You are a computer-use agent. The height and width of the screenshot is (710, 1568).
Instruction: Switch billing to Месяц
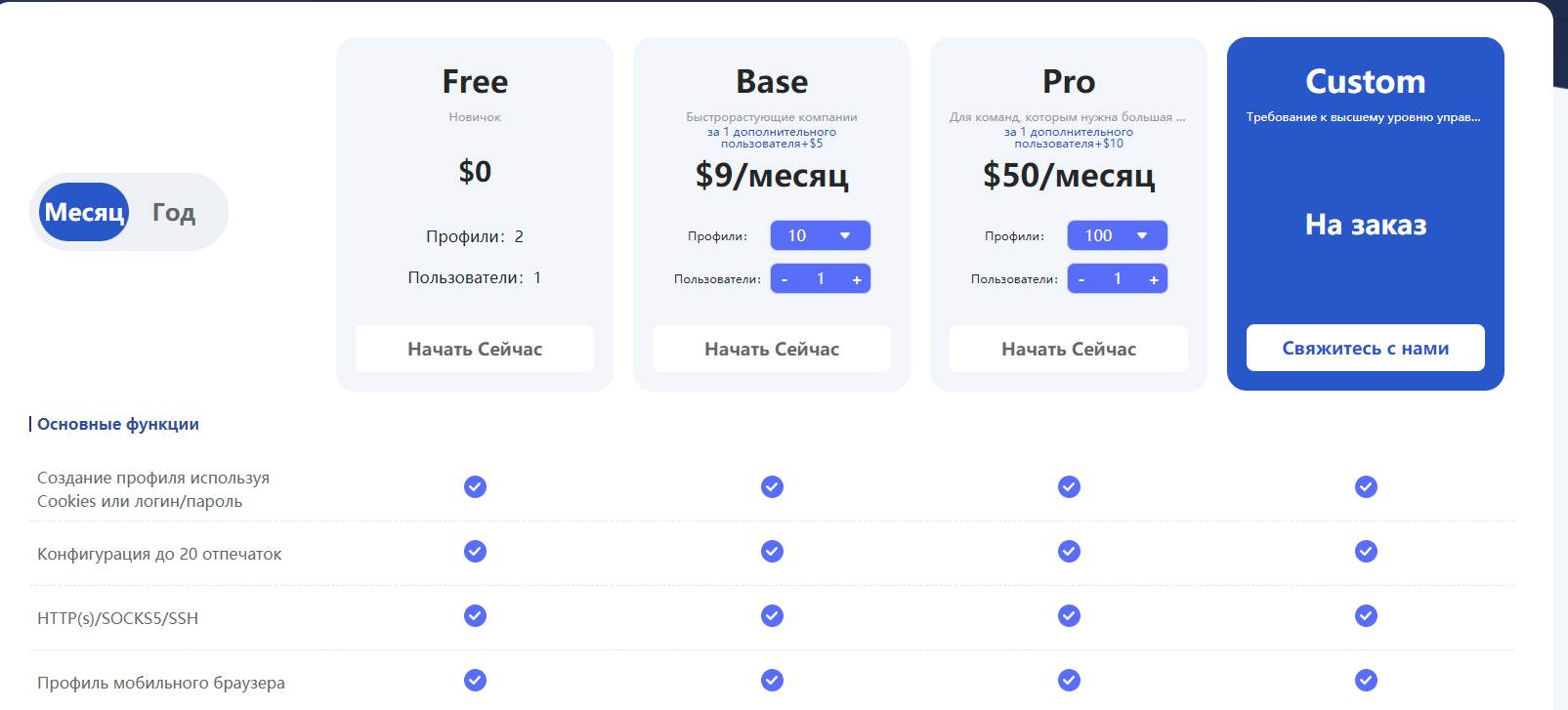[85, 212]
